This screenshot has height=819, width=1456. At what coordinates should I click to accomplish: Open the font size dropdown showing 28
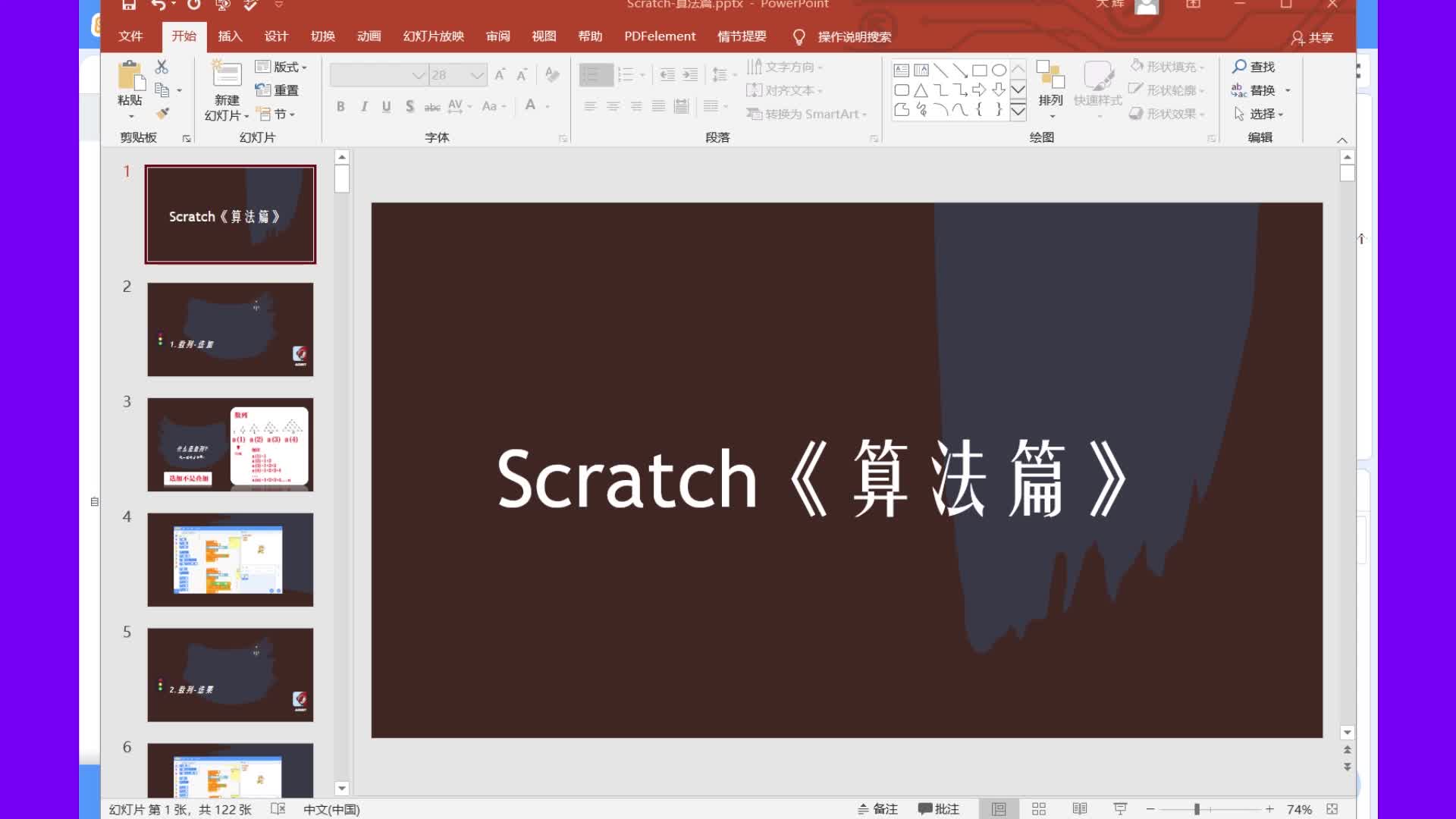pos(477,75)
